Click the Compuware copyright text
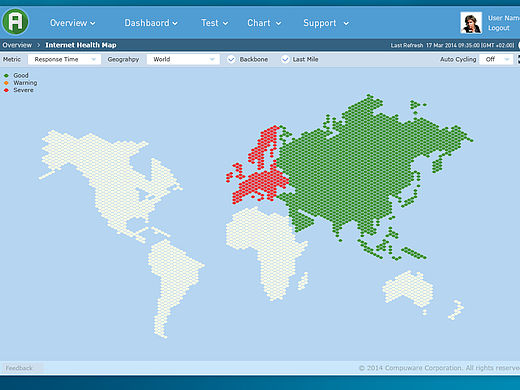Image resolution: width=520 pixels, height=390 pixels. point(439,368)
